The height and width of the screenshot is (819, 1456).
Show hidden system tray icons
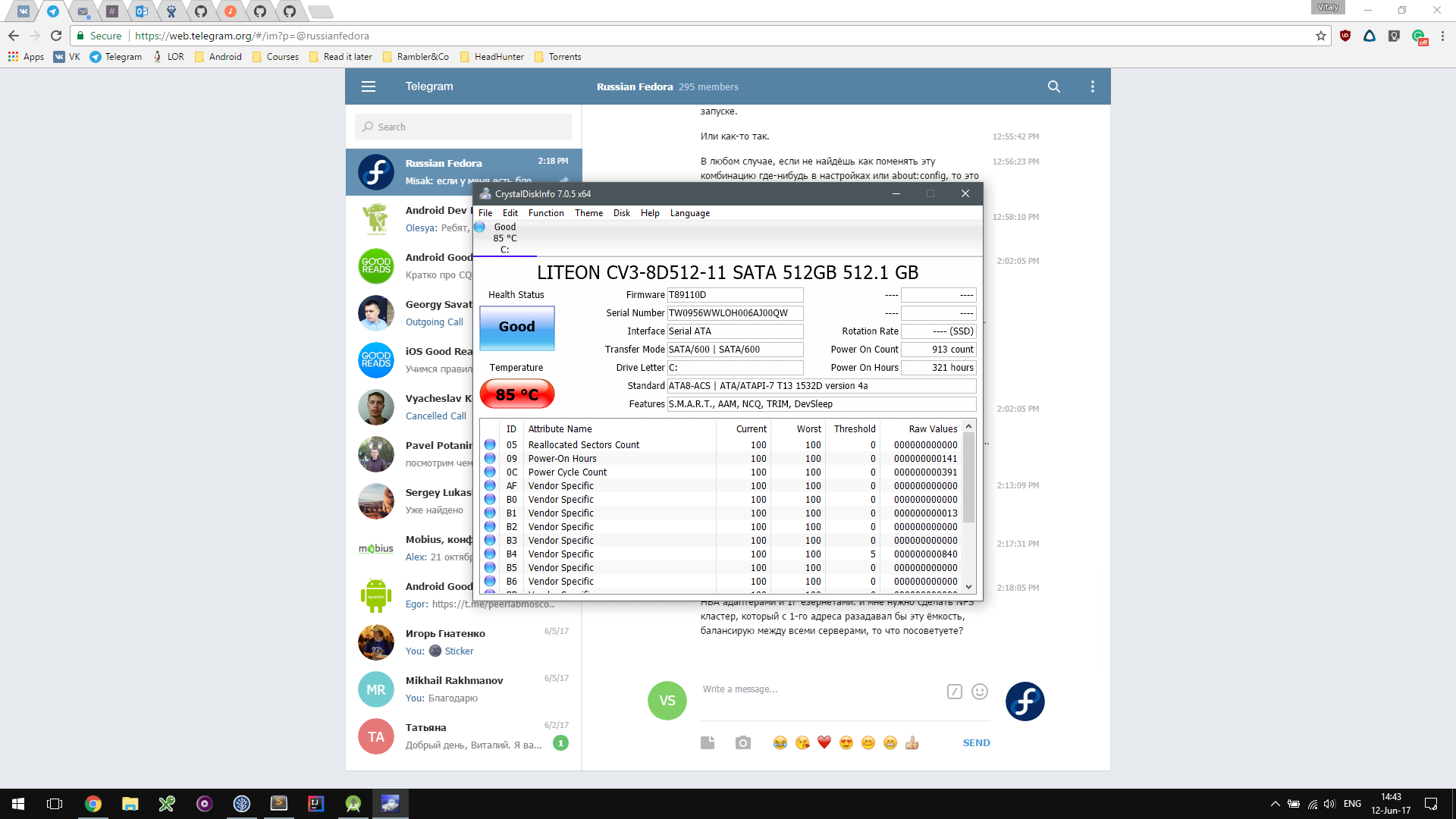[x=1275, y=804]
